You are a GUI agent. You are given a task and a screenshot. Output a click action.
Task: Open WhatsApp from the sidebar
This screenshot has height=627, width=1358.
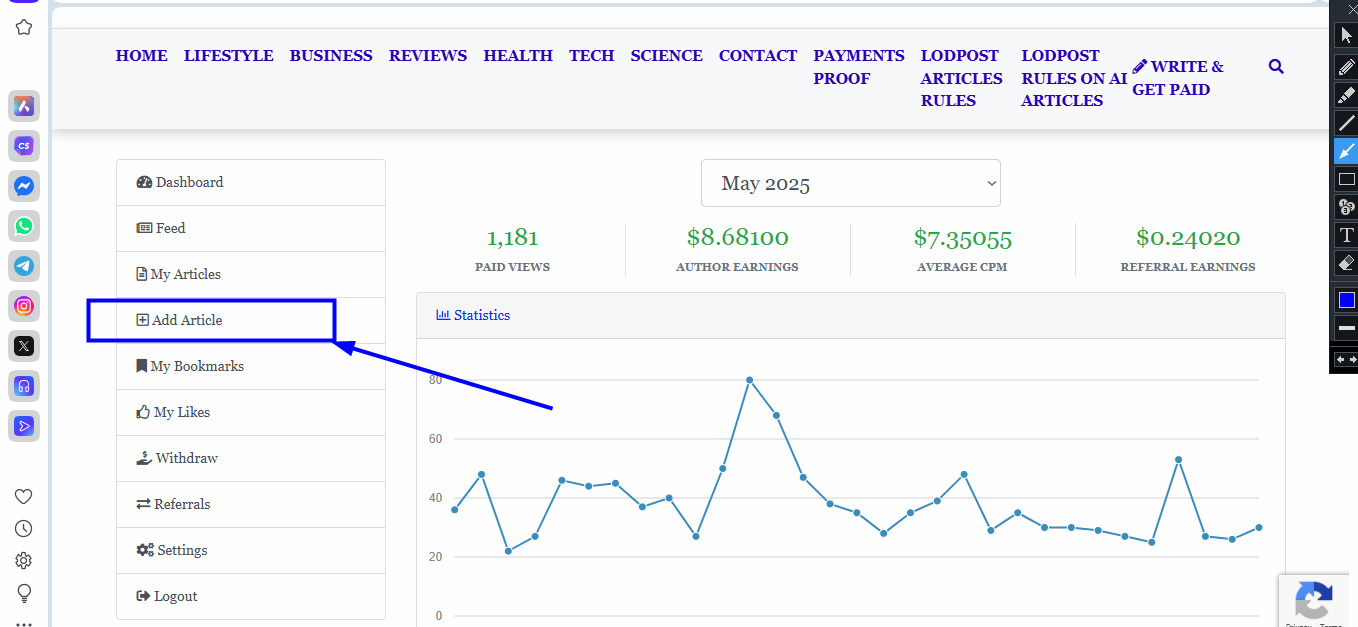24,226
